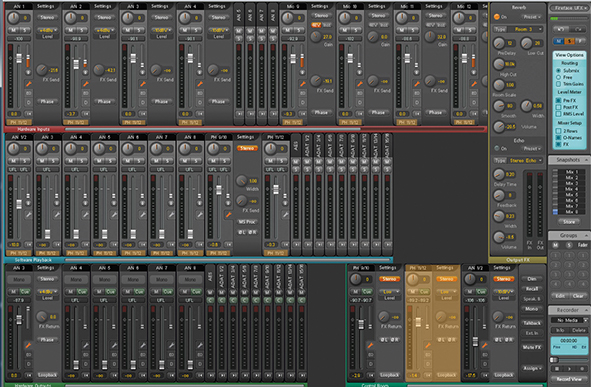591x387 pixels.
Task: Enable the Post FX level meter checkbox
Action: click(x=559, y=107)
